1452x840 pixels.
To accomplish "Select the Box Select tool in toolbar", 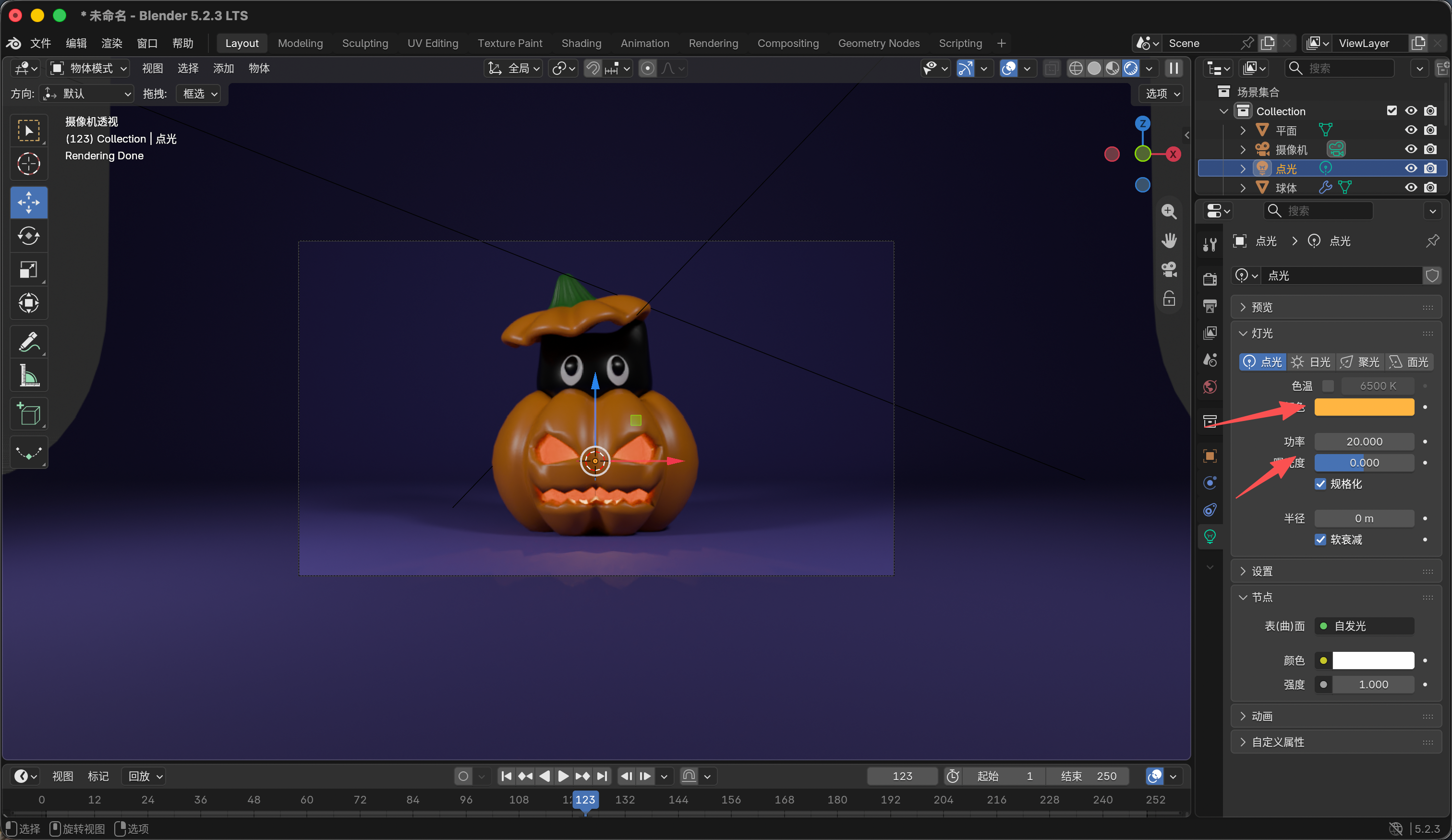I will pyautogui.click(x=29, y=131).
